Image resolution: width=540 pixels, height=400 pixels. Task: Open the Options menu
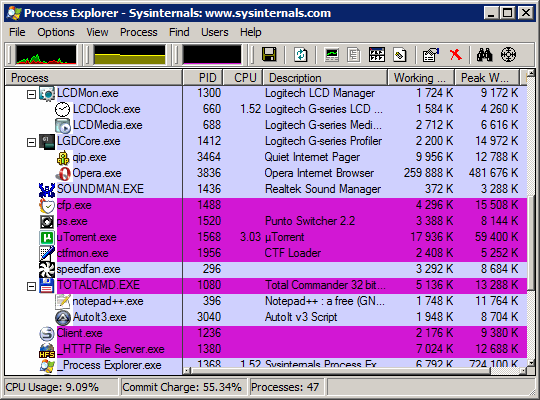[x=56, y=32]
